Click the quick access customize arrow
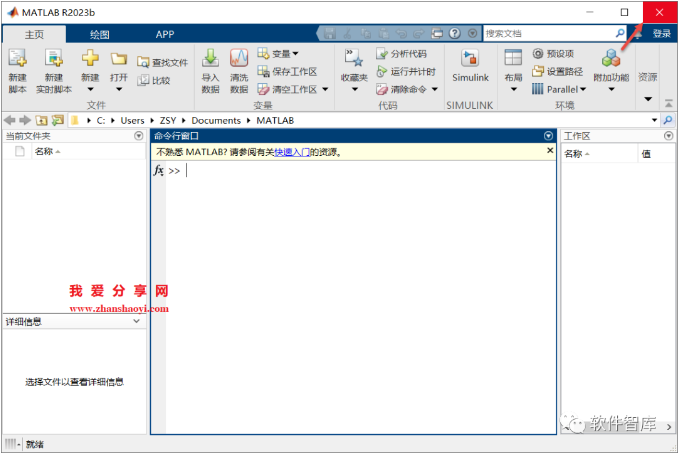The image size is (679, 453). click(x=472, y=33)
